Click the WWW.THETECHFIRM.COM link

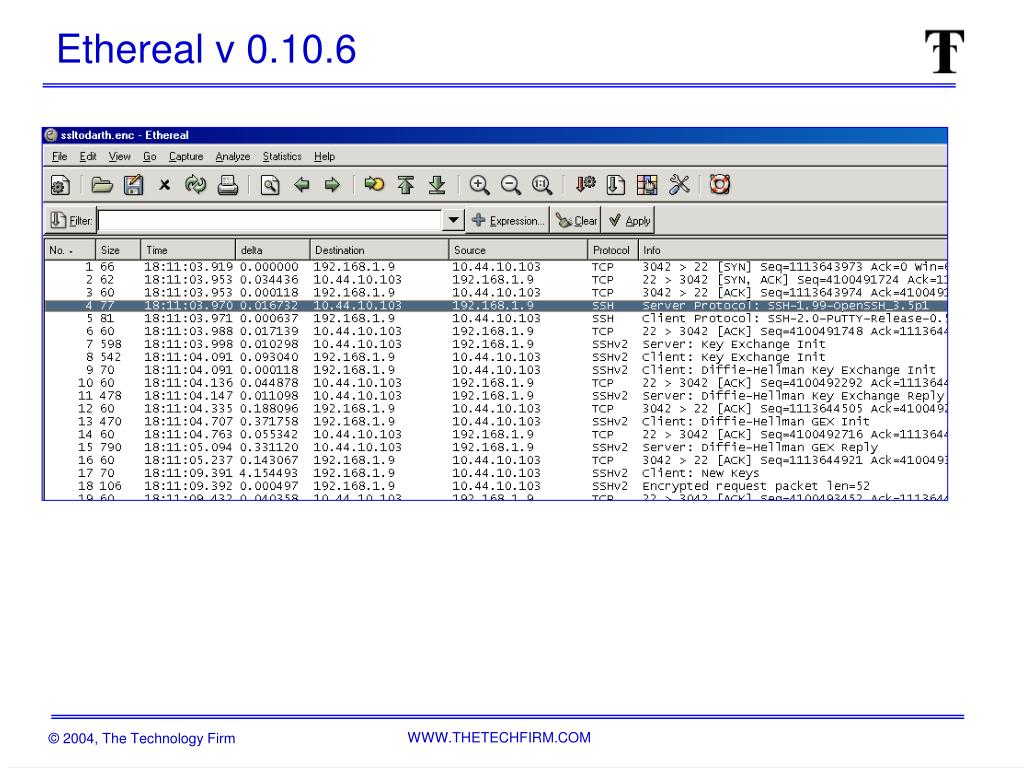(x=499, y=737)
